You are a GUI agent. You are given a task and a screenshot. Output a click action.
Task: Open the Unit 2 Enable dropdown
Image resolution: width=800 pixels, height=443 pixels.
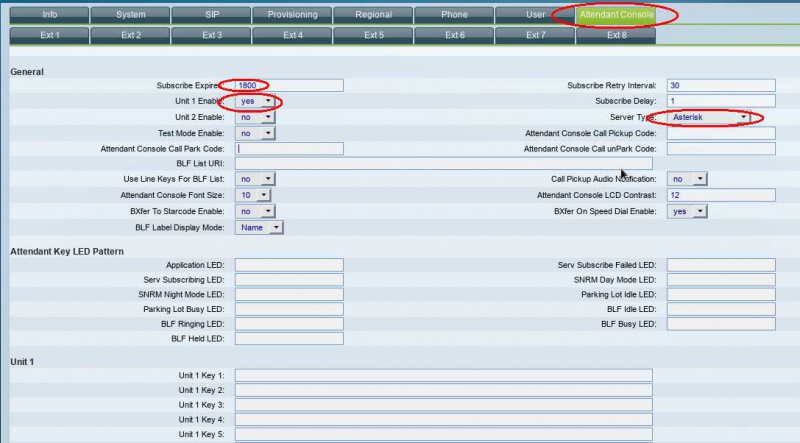[255, 117]
